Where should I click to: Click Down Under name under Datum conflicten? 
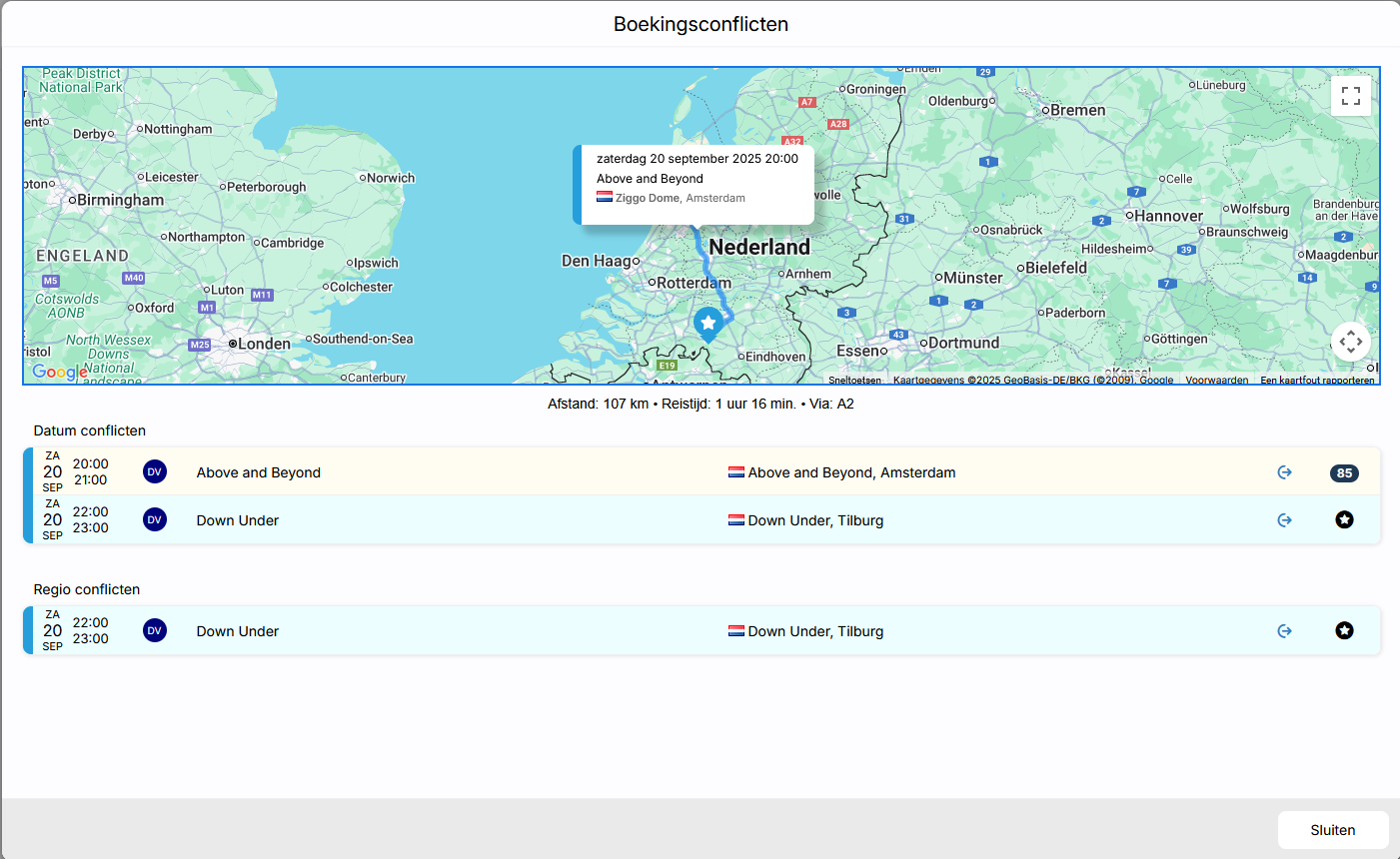(238, 520)
